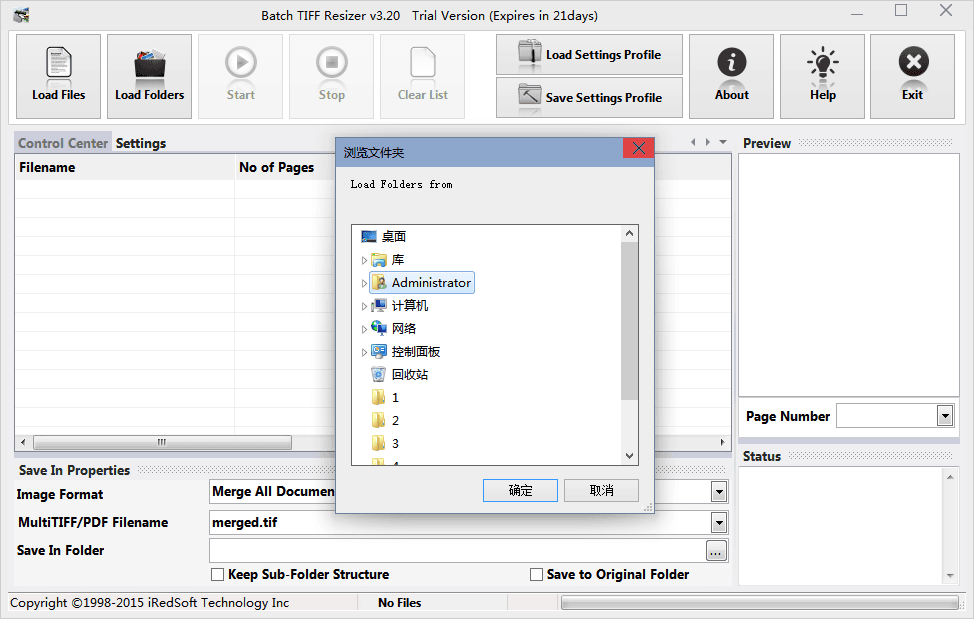This screenshot has width=974, height=619.
Task: Select the Recycle Bin (回收站) item
Action: (x=410, y=375)
